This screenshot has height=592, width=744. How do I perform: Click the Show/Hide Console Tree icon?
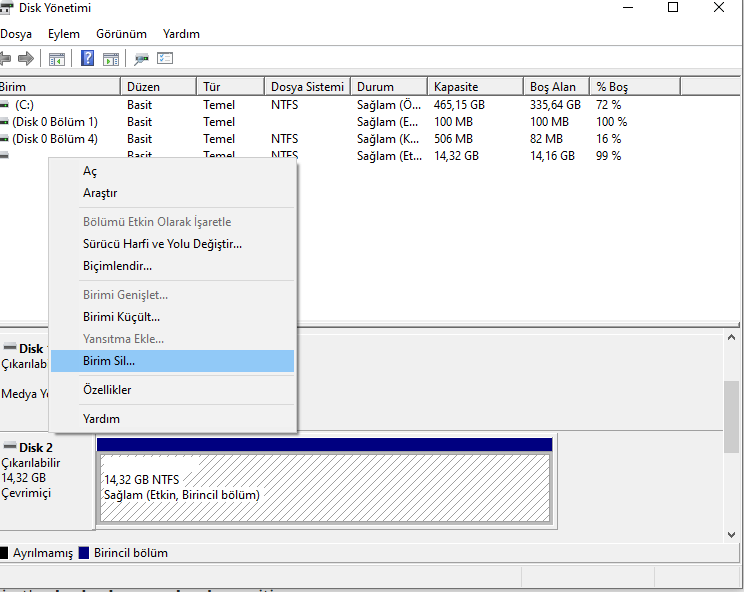coord(57,59)
